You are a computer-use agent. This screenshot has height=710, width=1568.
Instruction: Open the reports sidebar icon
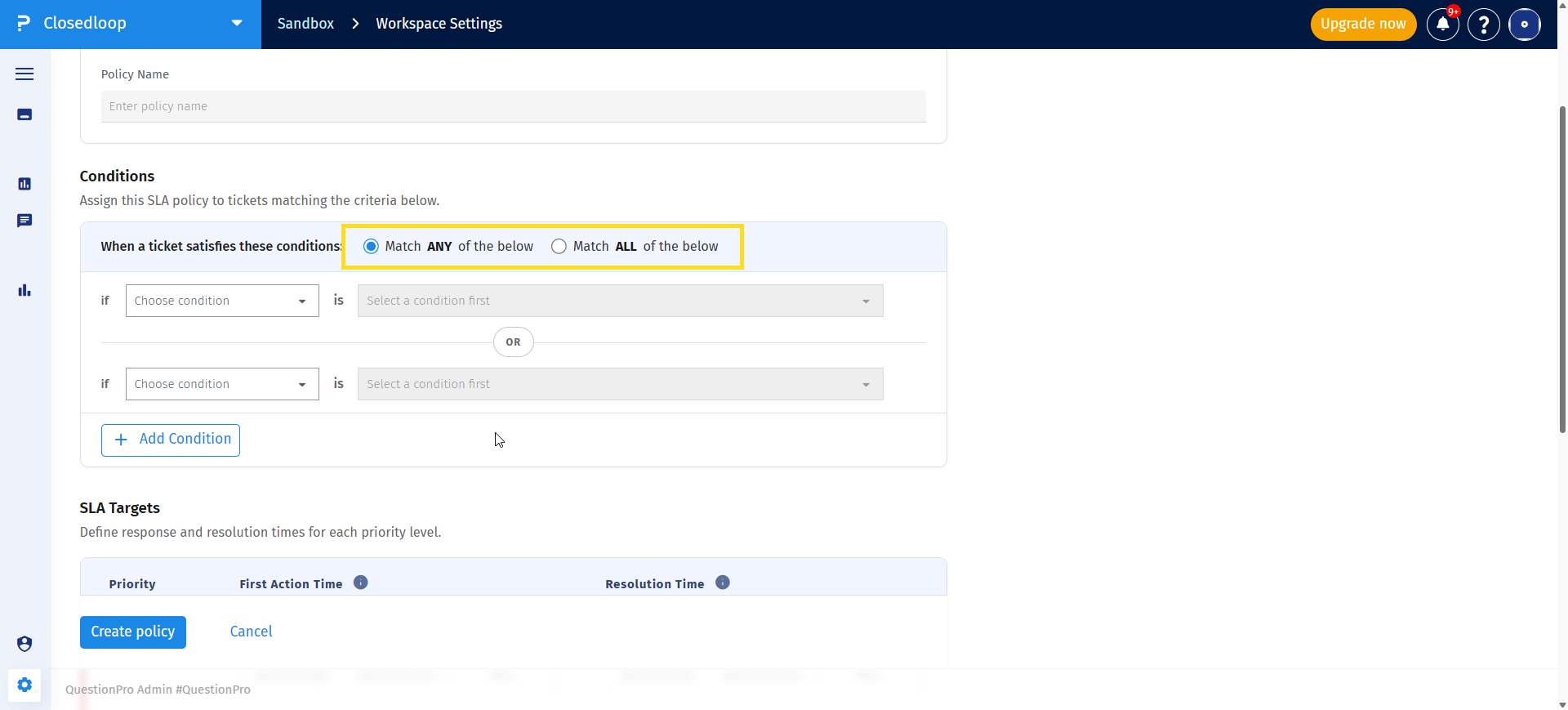[x=24, y=184]
